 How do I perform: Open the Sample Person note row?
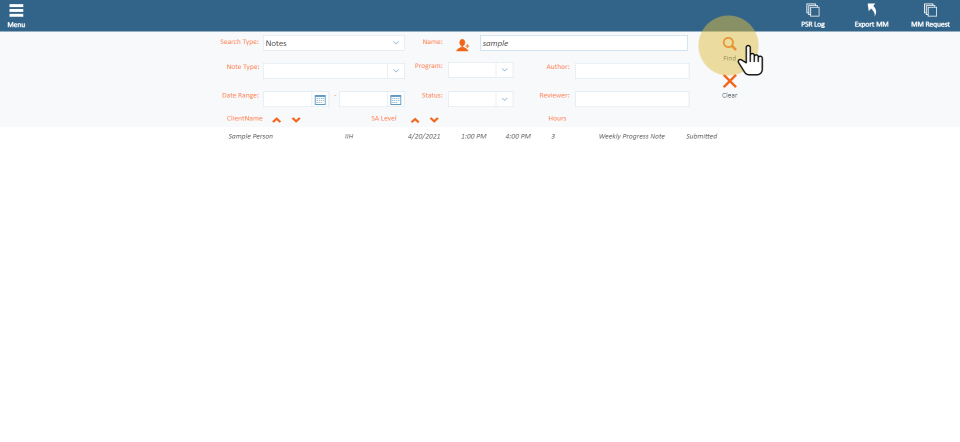click(x=472, y=136)
